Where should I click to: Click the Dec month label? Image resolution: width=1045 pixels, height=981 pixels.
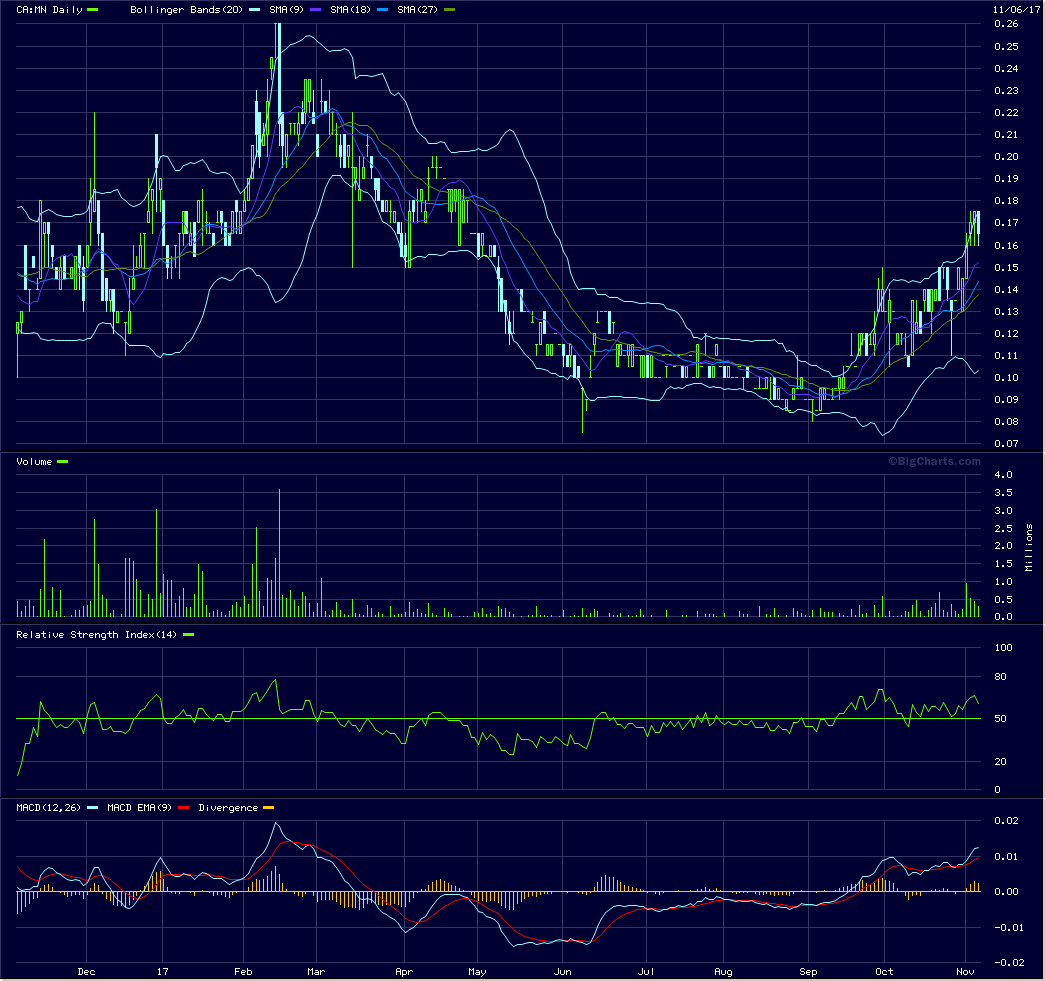86,972
